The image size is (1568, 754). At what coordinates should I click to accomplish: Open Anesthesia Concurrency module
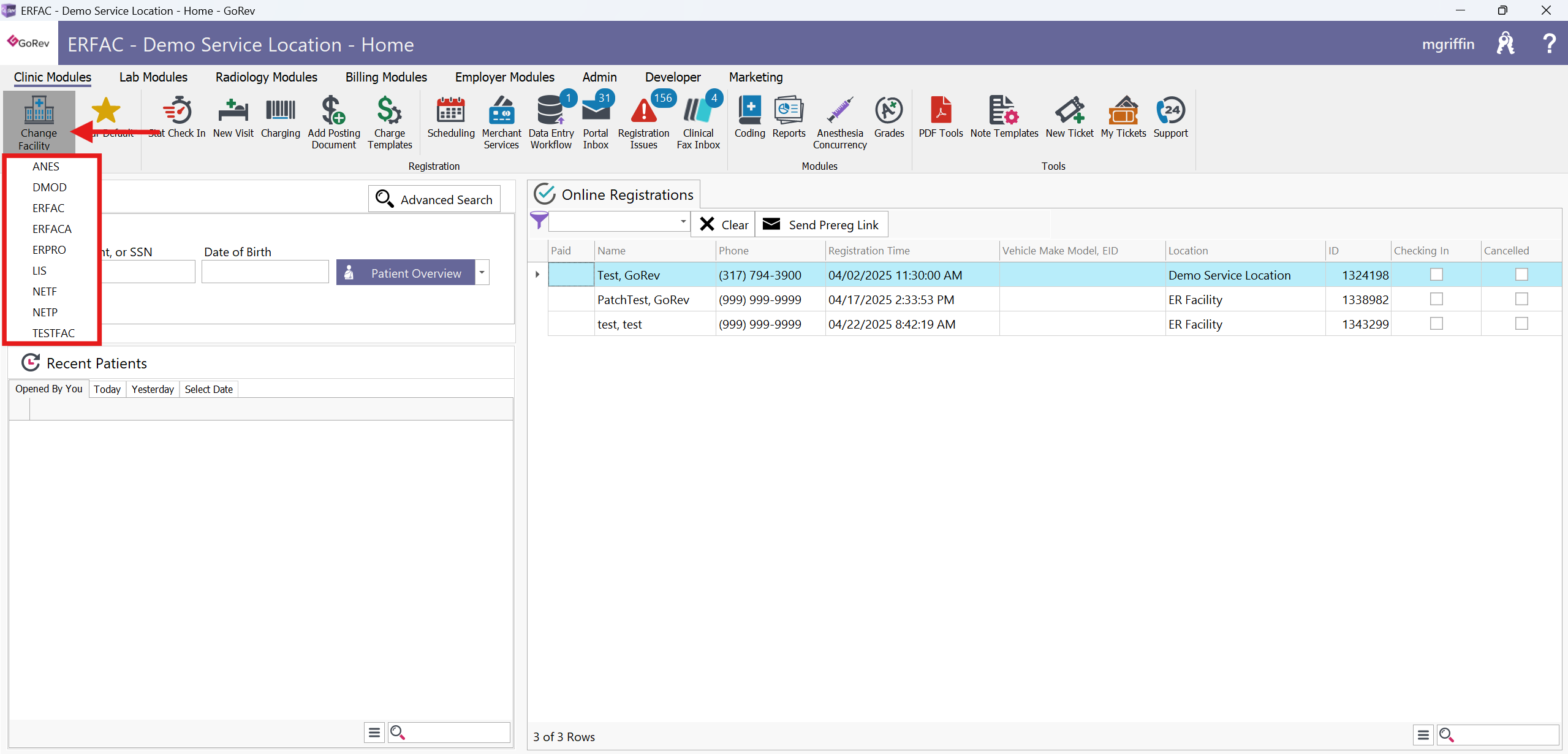[839, 122]
